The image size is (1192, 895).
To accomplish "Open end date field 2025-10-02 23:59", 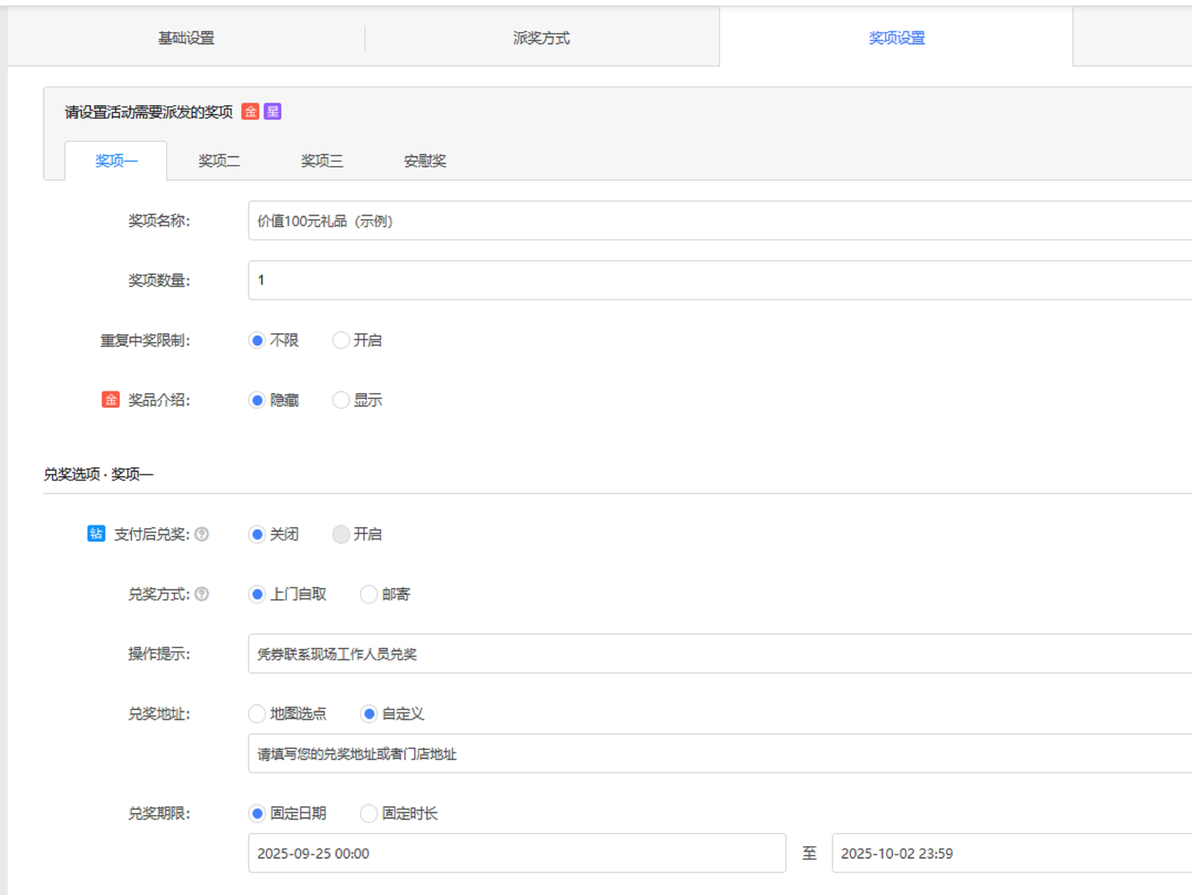I will coord(1012,853).
